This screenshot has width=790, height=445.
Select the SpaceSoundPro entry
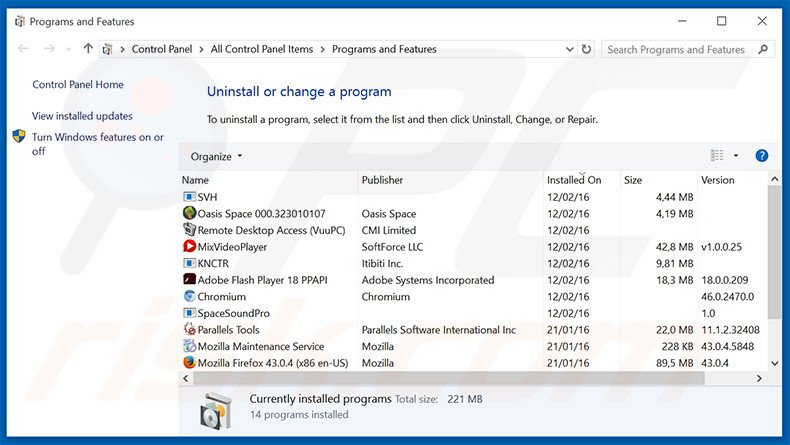pyautogui.click(x=233, y=313)
